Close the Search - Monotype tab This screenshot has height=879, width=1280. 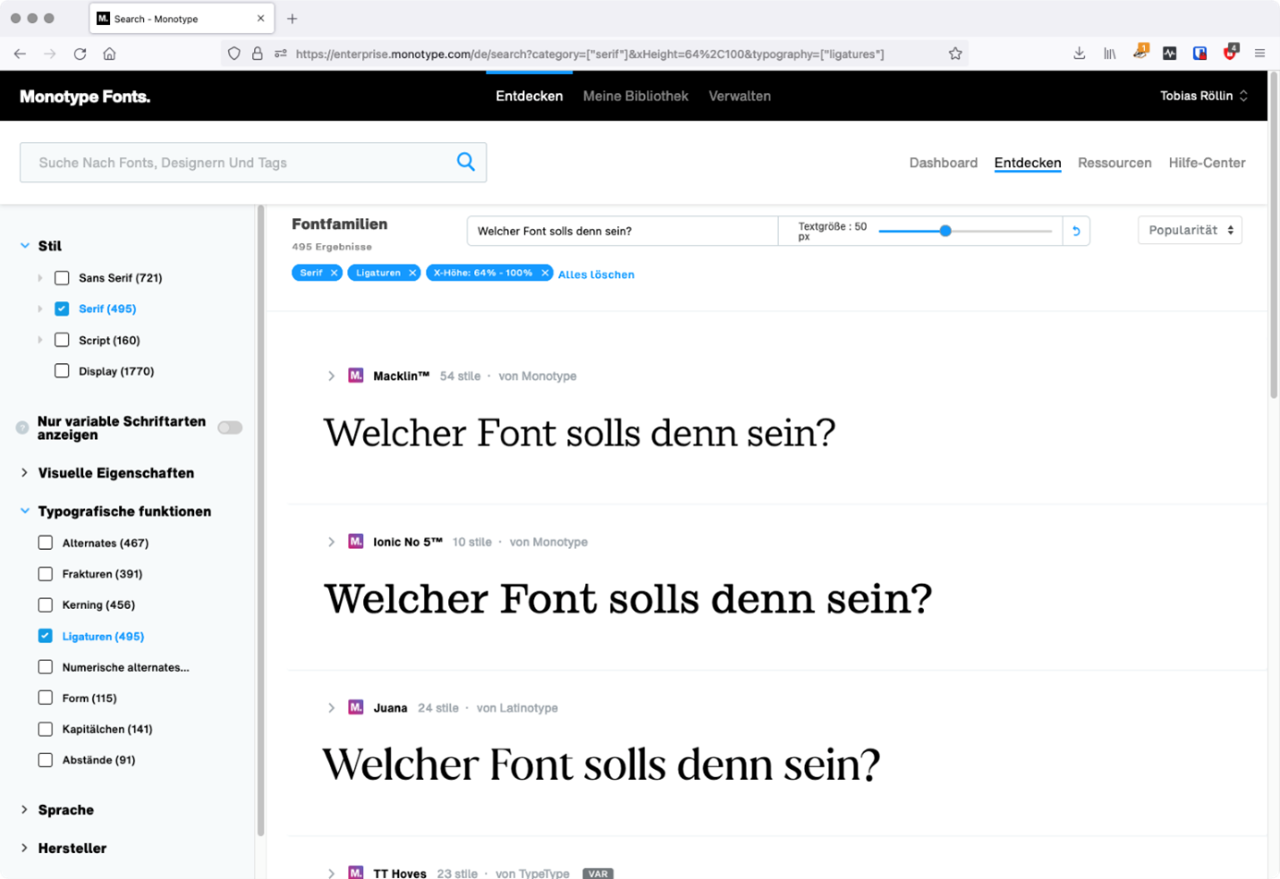point(261,18)
